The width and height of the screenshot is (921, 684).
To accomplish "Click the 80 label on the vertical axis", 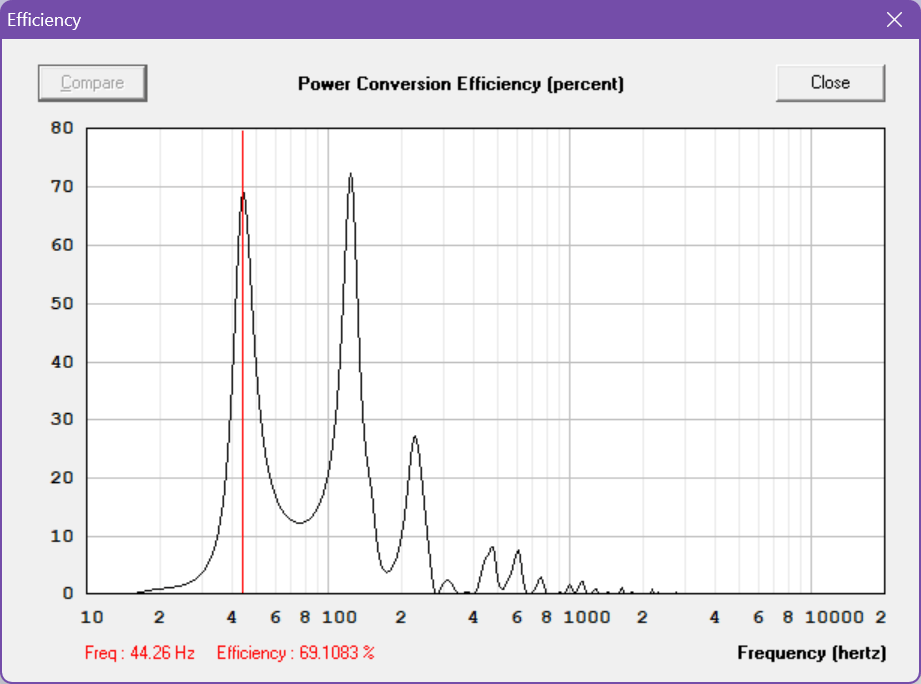I will click(x=62, y=128).
